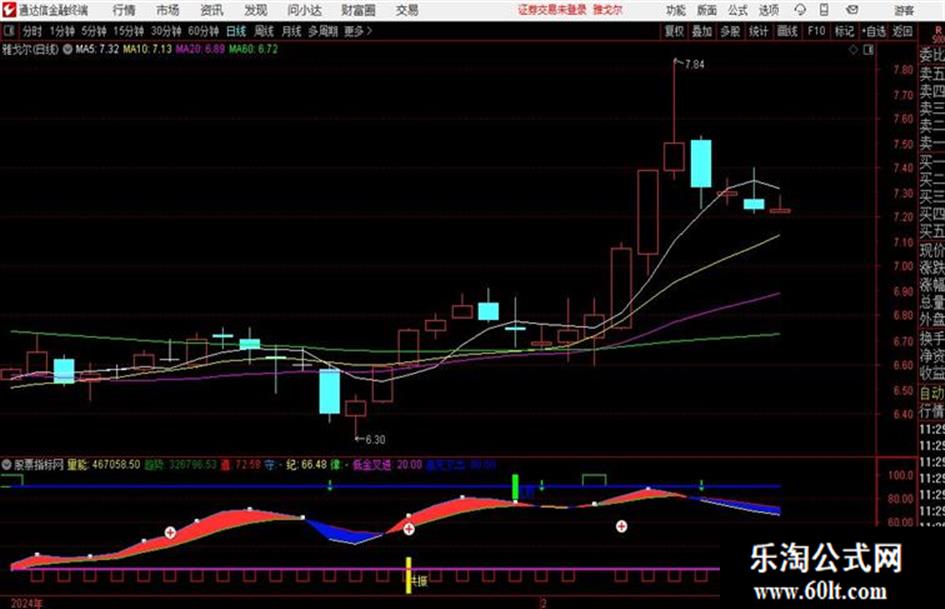Switch to the 15分钟 period tab
This screenshot has height=609, width=945.
pos(128,31)
